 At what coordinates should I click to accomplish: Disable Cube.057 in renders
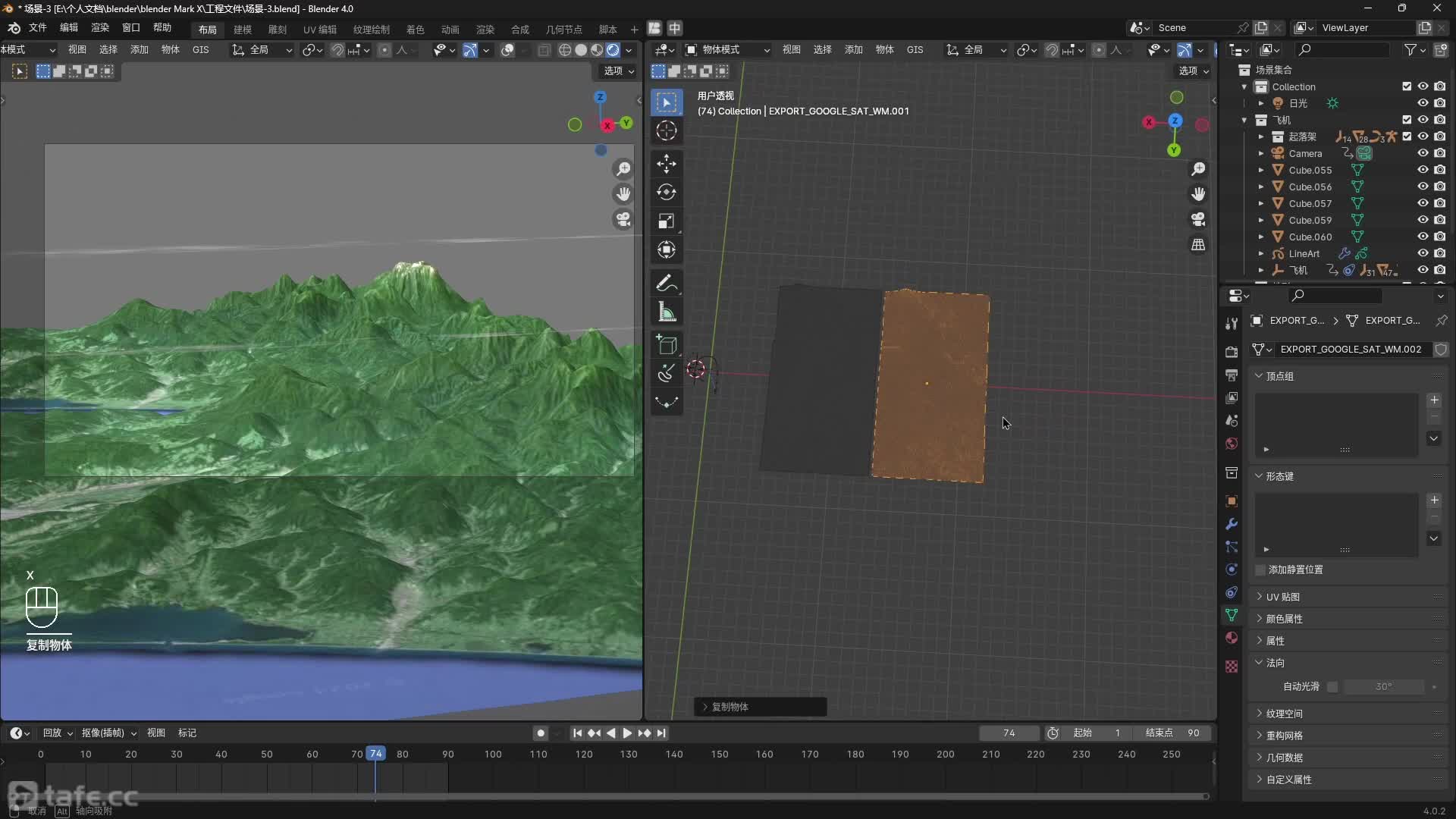tap(1440, 203)
